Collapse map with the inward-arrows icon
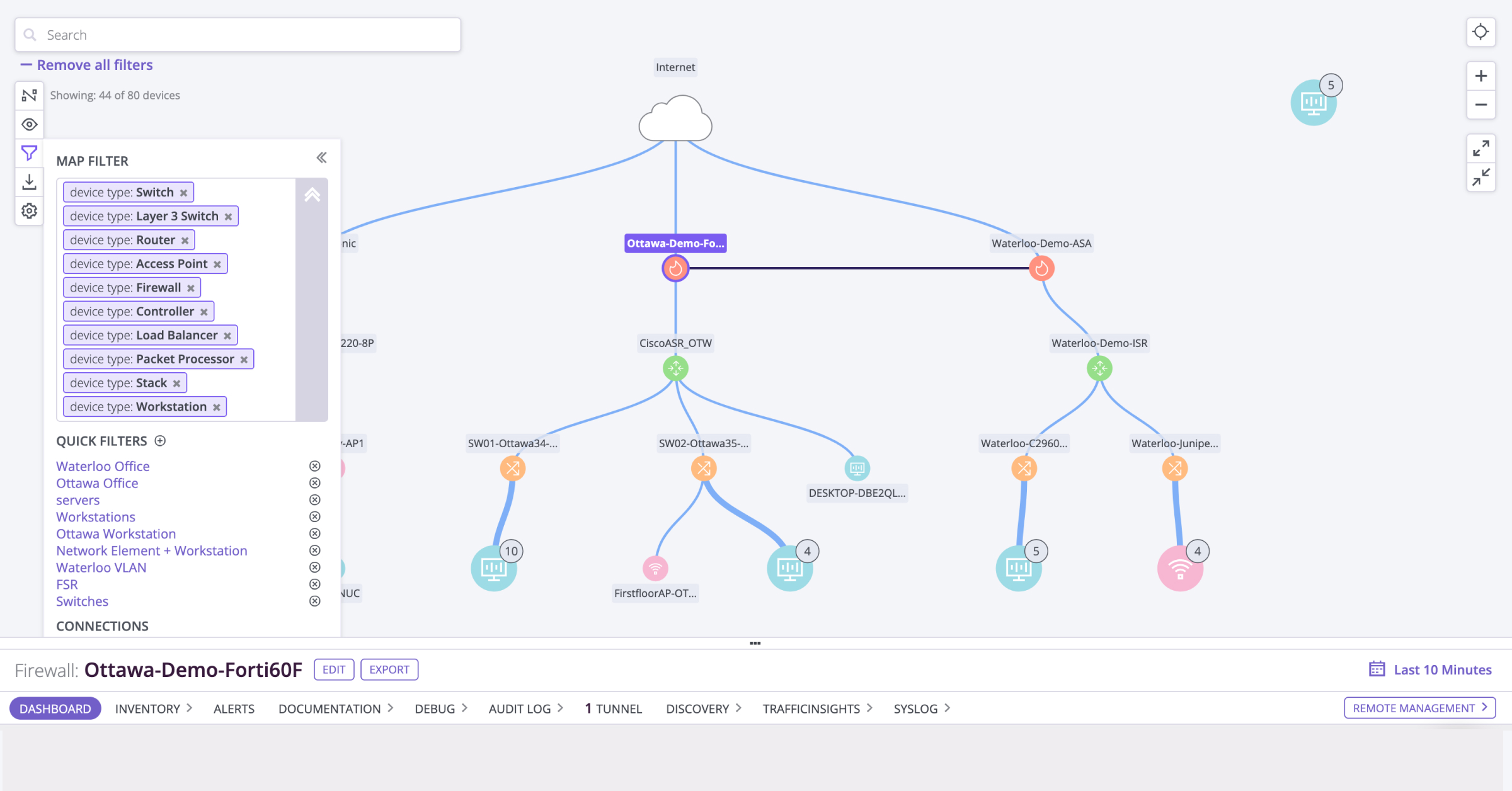This screenshot has height=791, width=1512. click(x=1481, y=177)
